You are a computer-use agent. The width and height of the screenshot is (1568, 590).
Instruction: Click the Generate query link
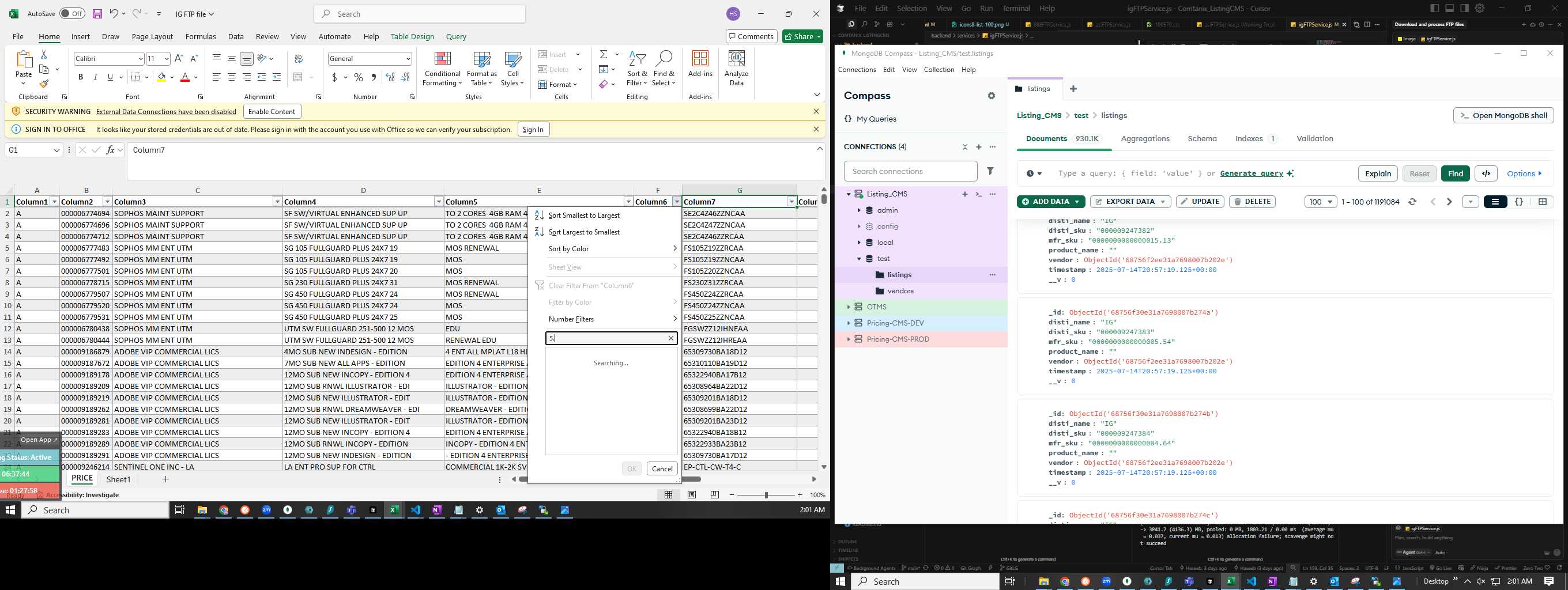(x=1252, y=173)
